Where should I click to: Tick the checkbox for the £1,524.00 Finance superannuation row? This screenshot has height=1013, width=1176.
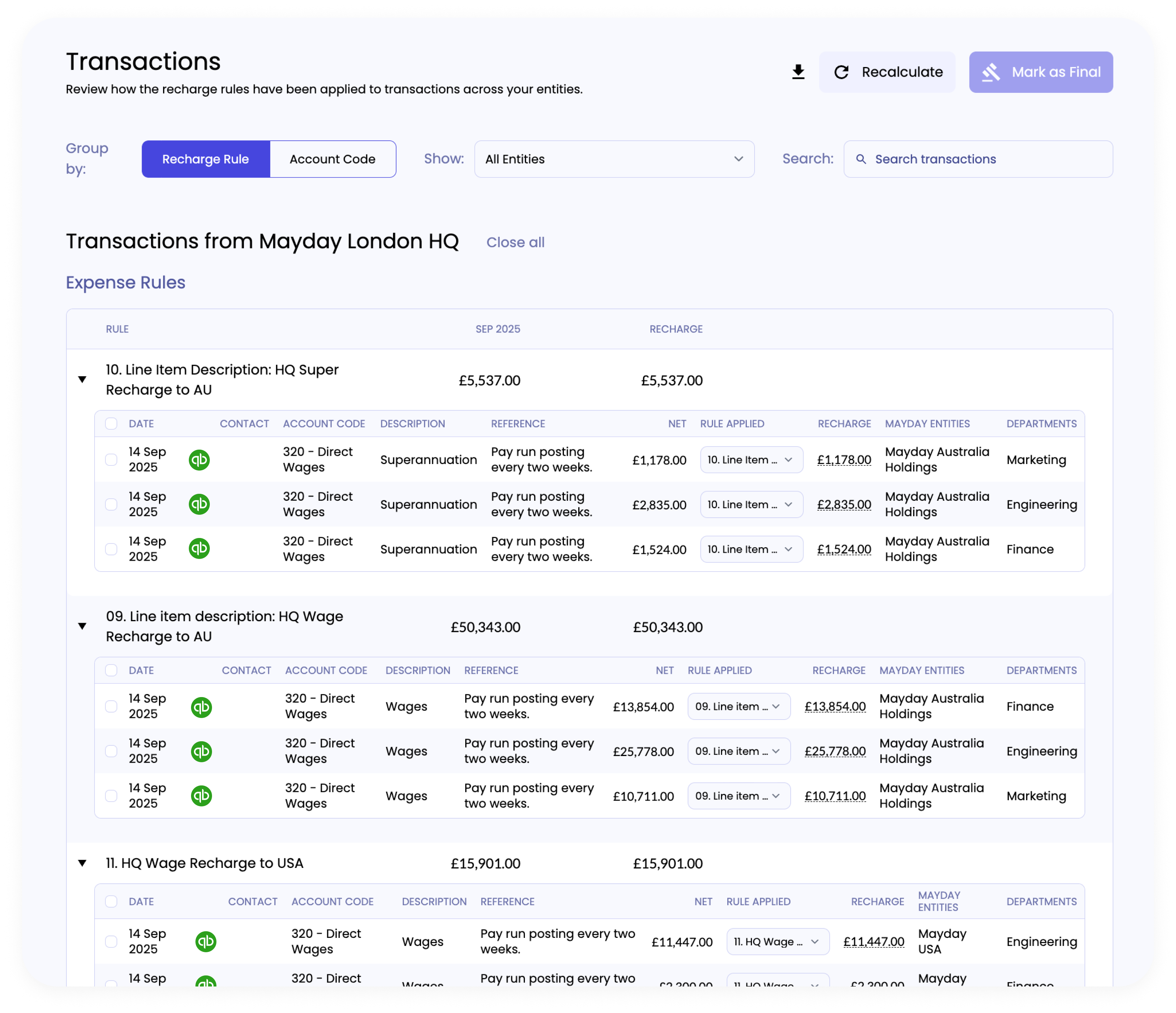tap(111, 549)
